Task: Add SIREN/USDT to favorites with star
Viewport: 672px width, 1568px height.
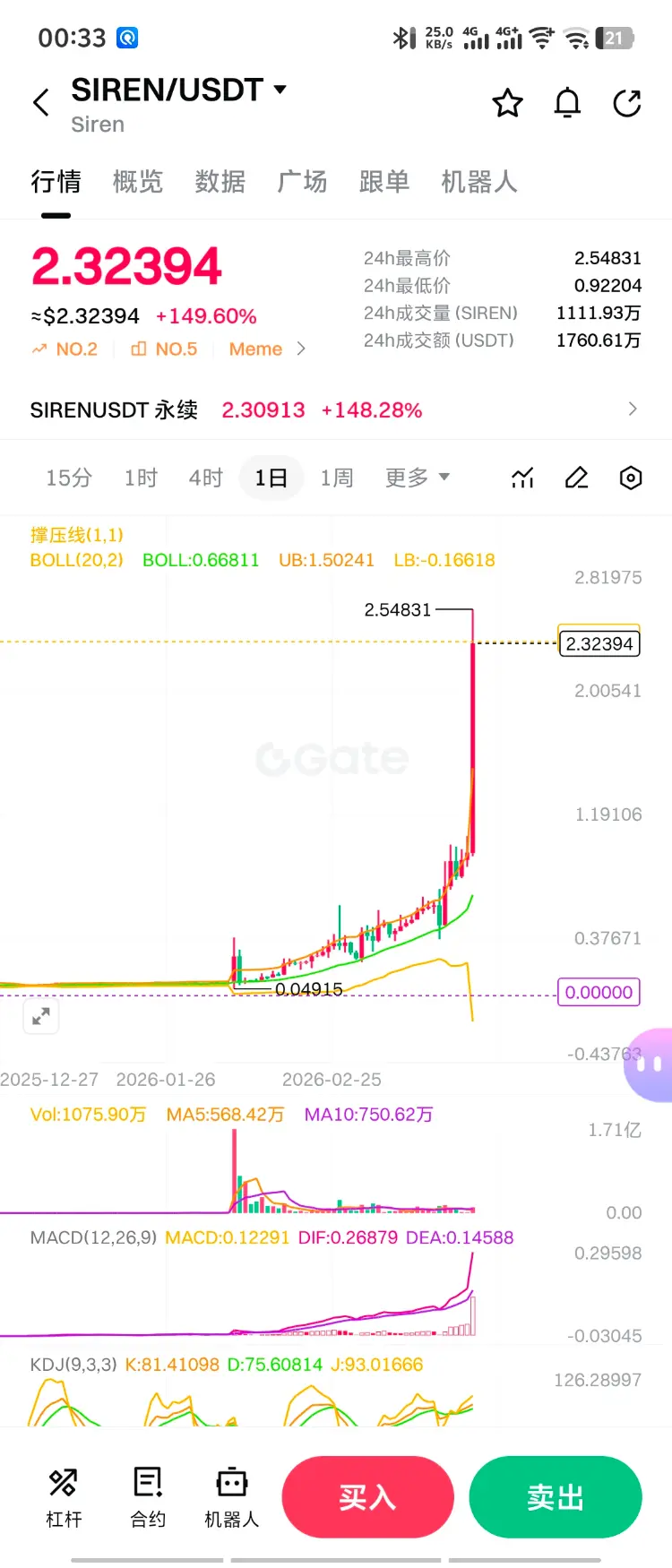Action: (x=507, y=103)
